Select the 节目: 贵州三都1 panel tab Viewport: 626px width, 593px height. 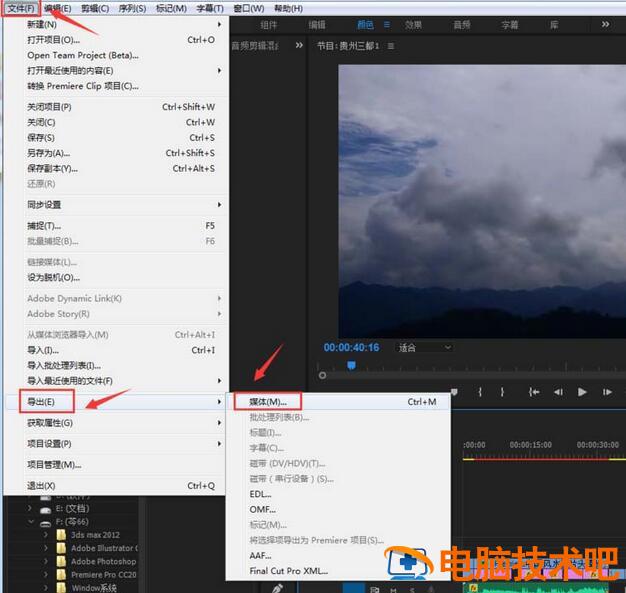pyautogui.click(x=348, y=46)
